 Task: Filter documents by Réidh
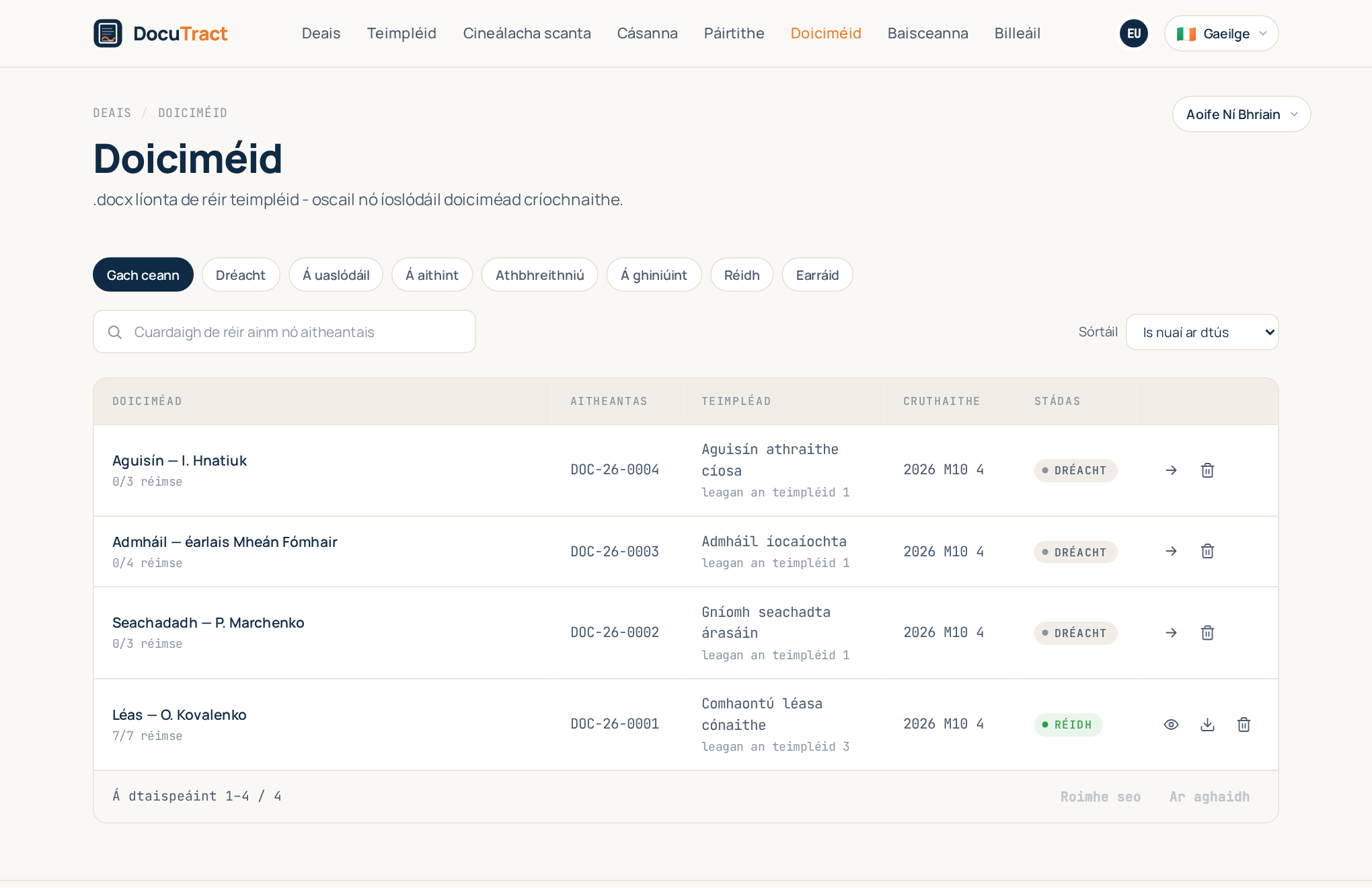[x=742, y=274]
